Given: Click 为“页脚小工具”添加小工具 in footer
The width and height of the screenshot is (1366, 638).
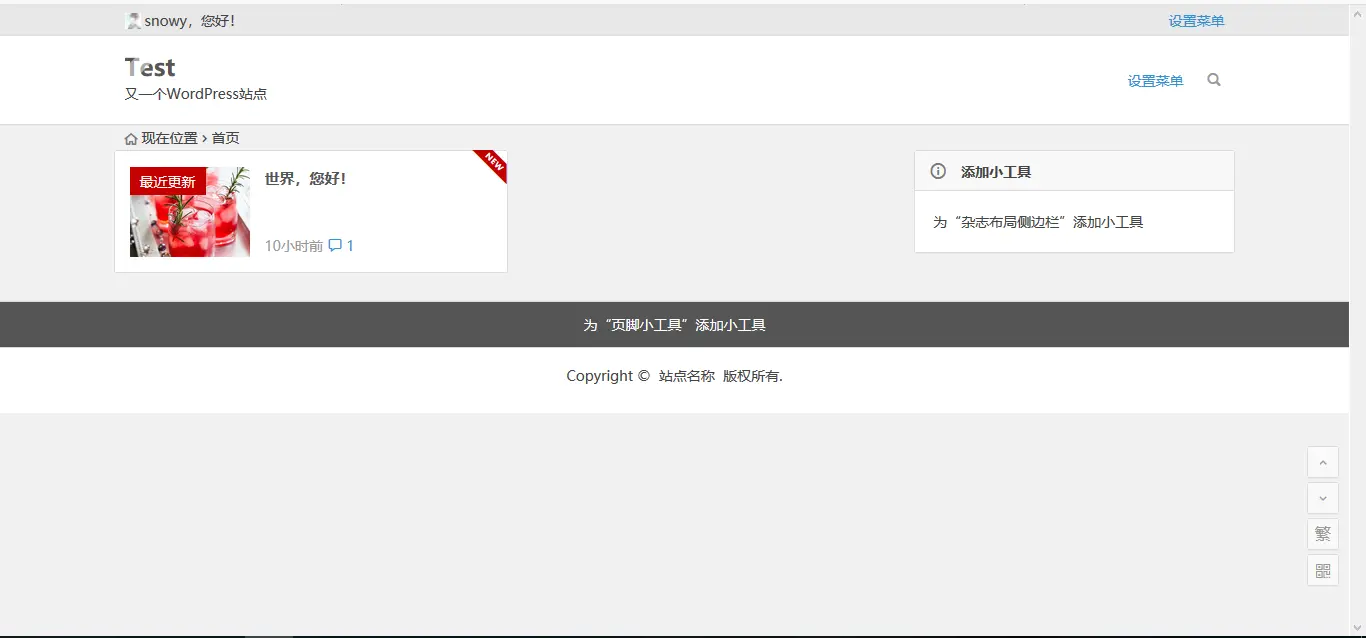Looking at the screenshot, I should (x=674, y=325).
